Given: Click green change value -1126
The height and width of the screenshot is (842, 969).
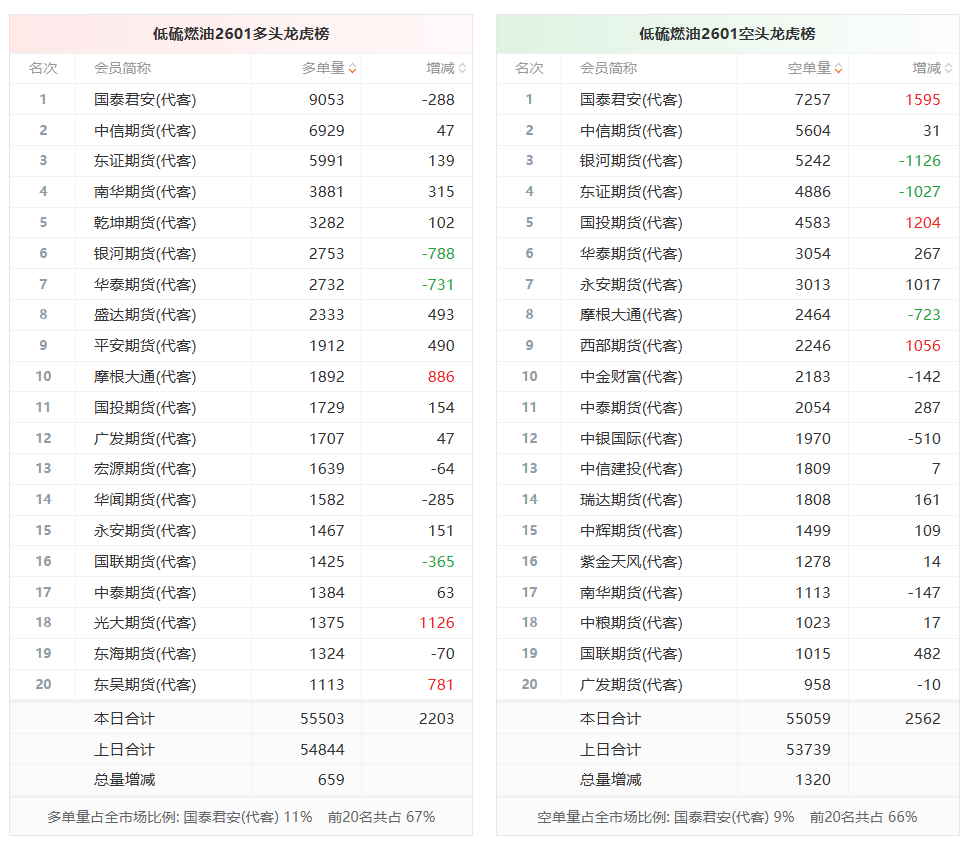Looking at the screenshot, I should (920, 161).
